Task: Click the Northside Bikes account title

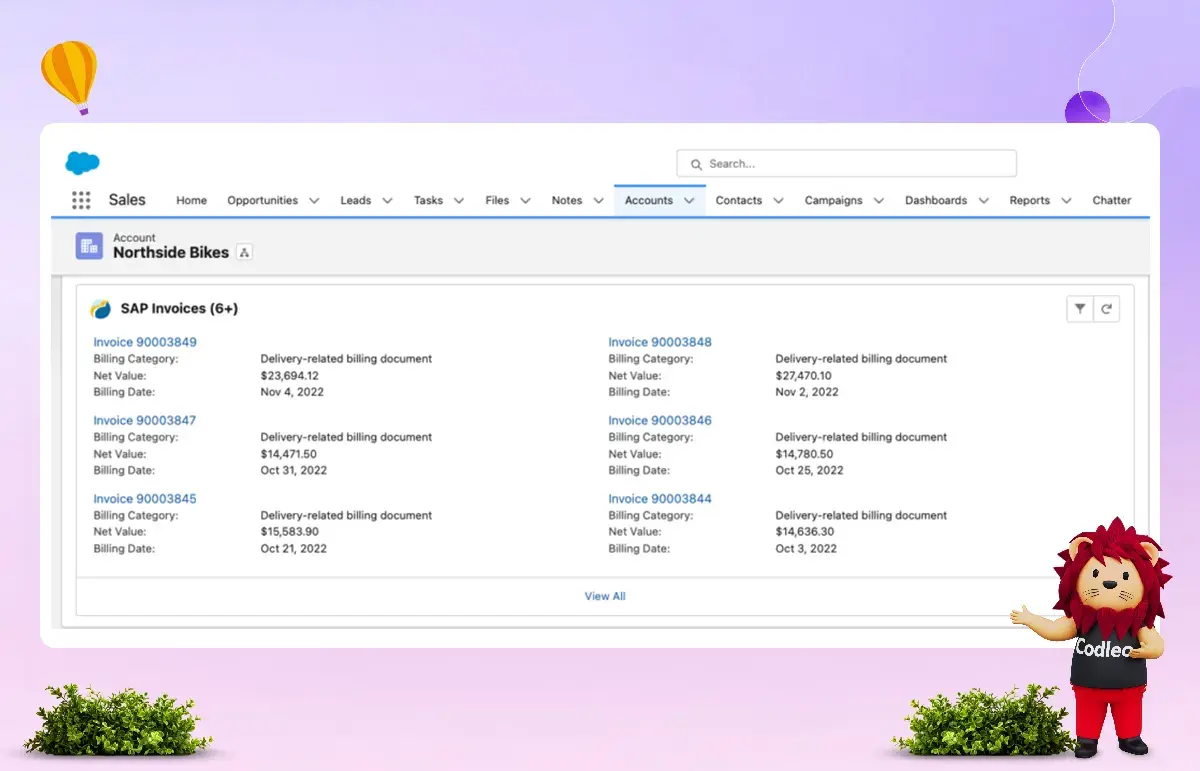Action: [171, 253]
